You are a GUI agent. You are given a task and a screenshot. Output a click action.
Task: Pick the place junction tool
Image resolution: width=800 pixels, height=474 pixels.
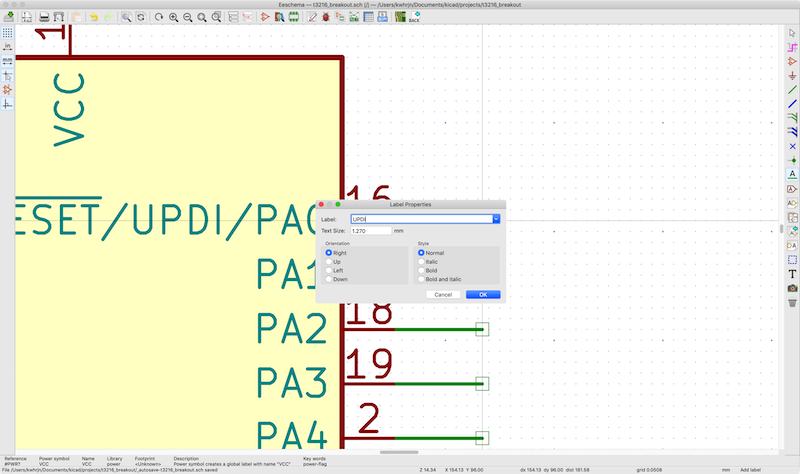click(x=792, y=160)
